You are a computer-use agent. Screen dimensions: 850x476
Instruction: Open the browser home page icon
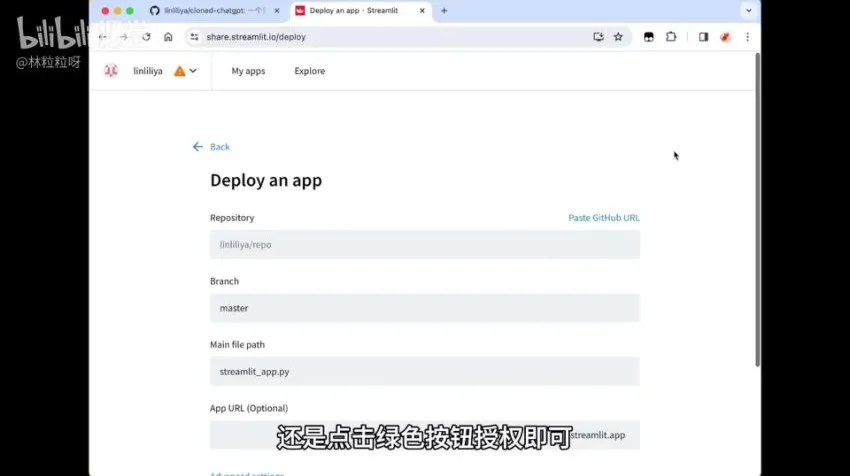(168, 37)
